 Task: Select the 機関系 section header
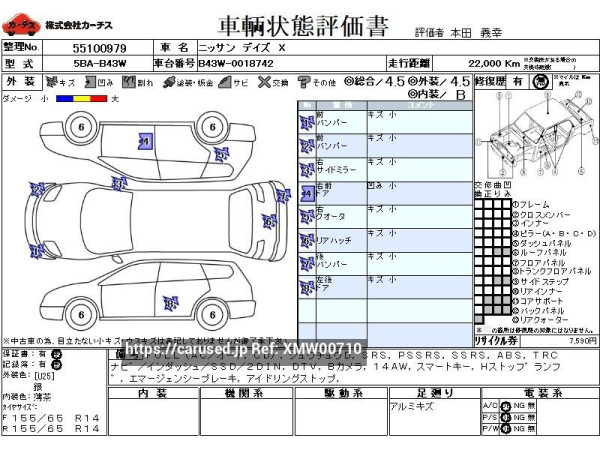(x=246, y=393)
